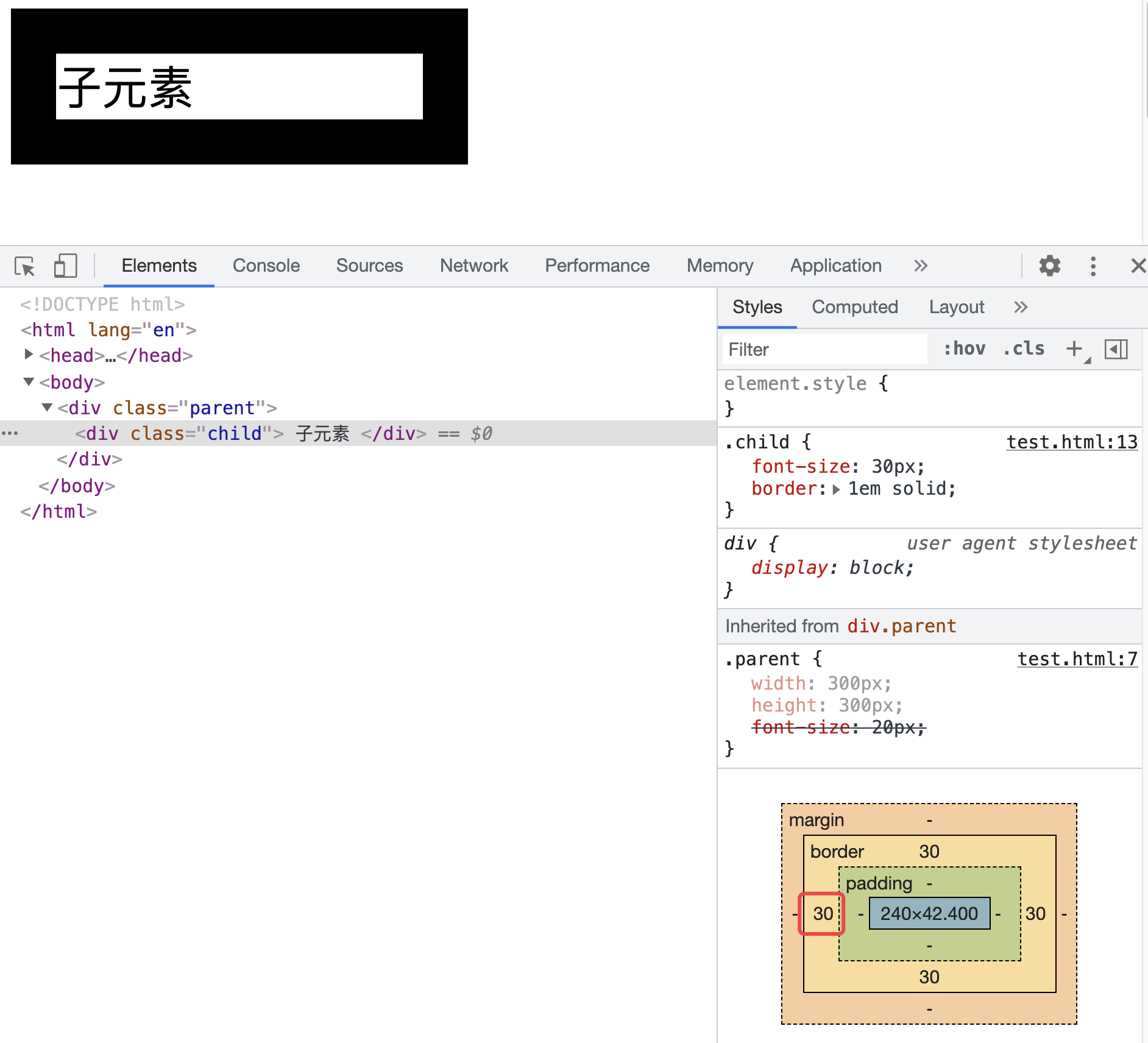Expand the collapsed head element
The height and width of the screenshot is (1043, 1148).
coord(29,355)
